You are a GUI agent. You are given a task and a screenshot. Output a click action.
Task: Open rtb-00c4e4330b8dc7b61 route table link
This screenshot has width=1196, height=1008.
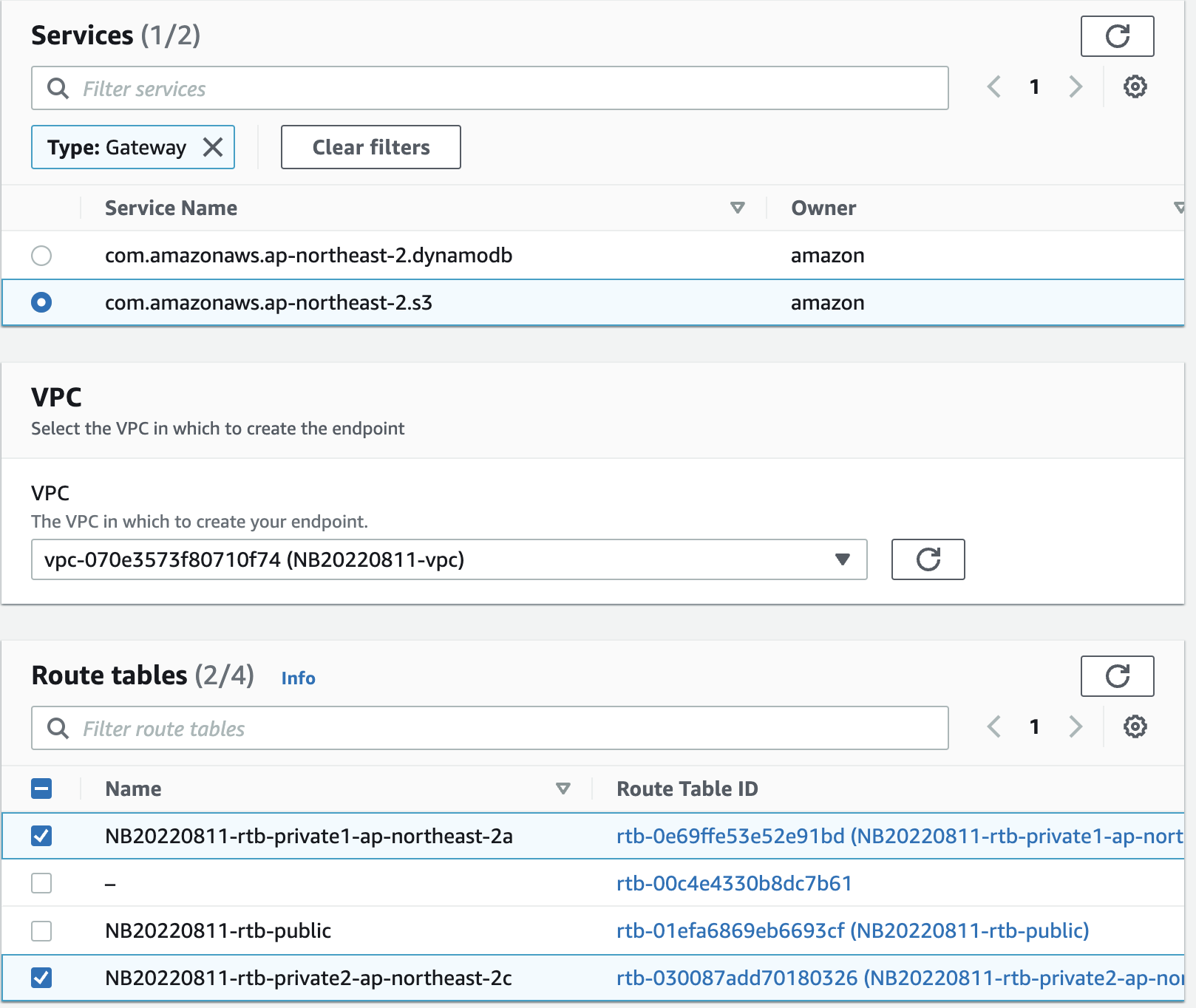click(x=734, y=884)
